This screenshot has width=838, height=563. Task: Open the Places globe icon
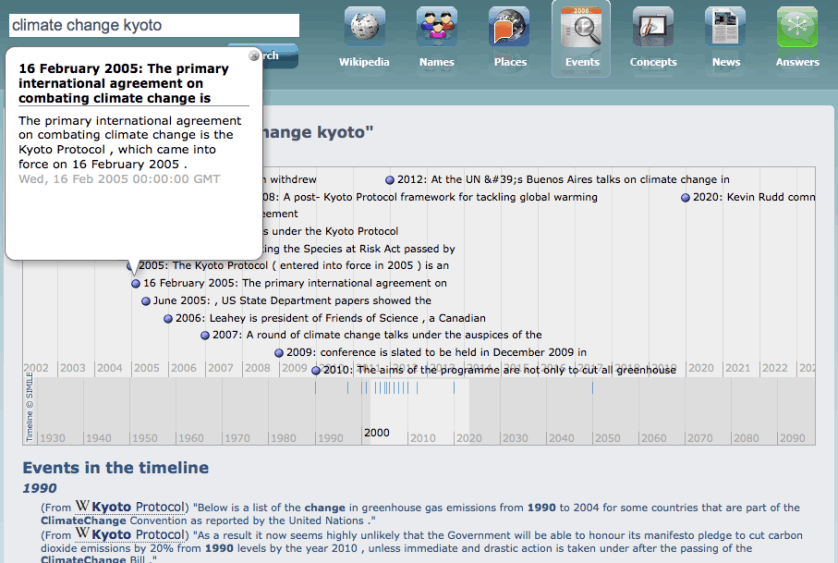[x=510, y=28]
